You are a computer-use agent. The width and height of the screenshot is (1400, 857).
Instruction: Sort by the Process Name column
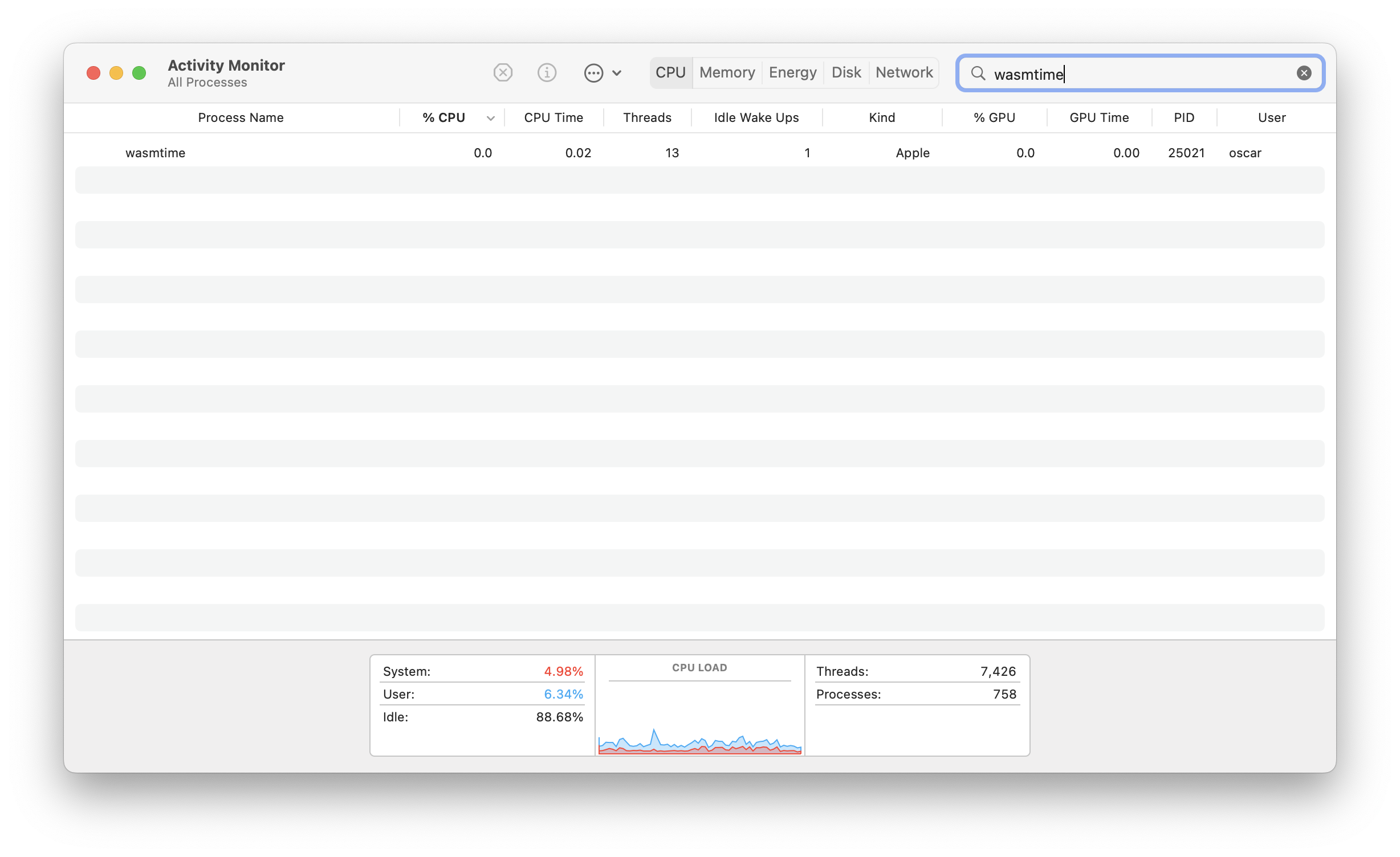coord(241,118)
